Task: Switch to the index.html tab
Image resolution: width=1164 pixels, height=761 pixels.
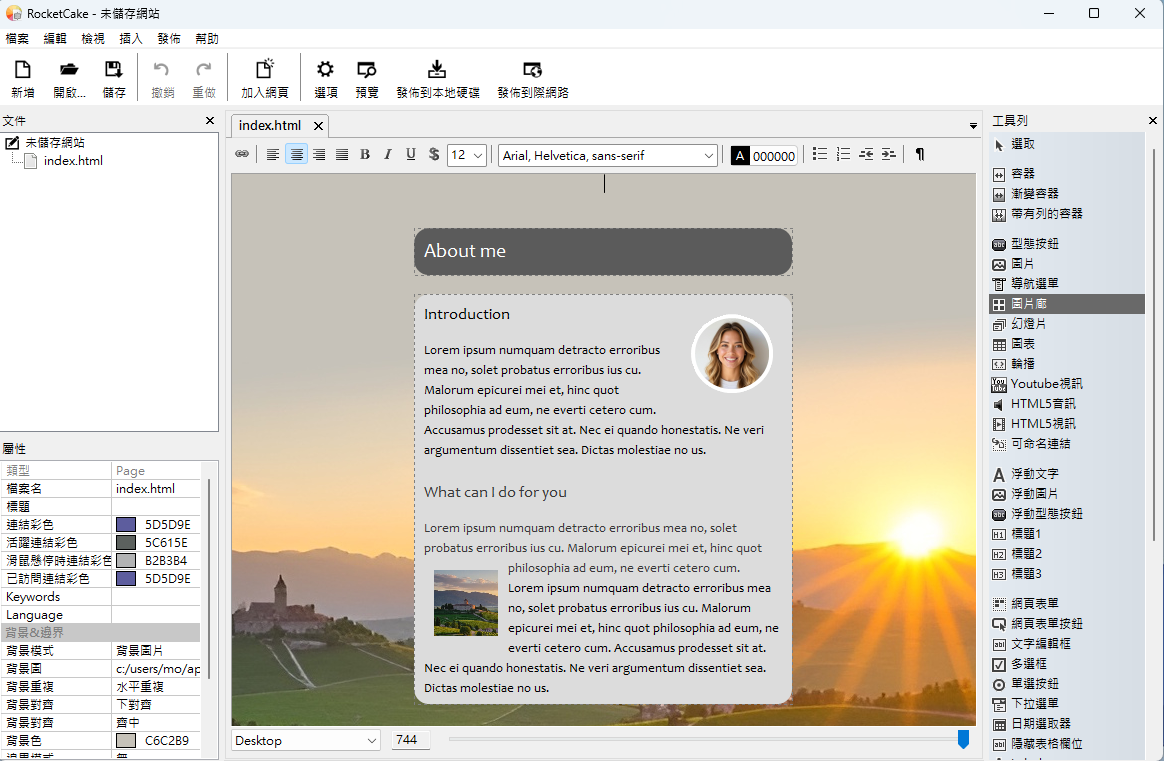Action: pyautogui.click(x=270, y=126)
